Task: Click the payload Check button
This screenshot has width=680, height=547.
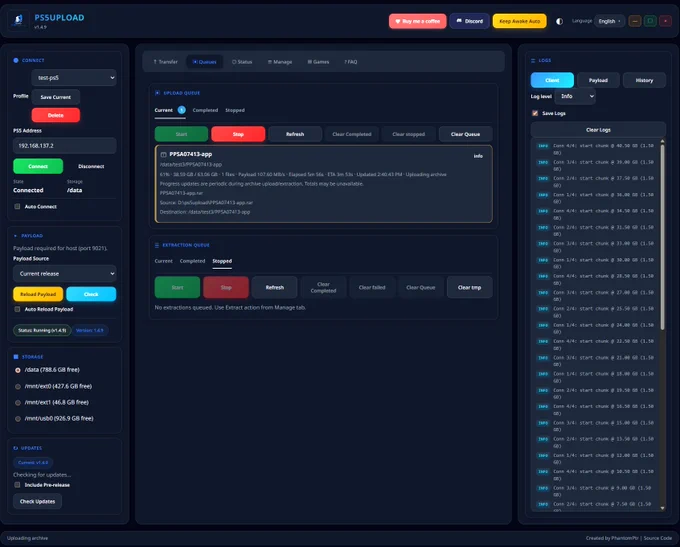Action: tap(91, 294)
